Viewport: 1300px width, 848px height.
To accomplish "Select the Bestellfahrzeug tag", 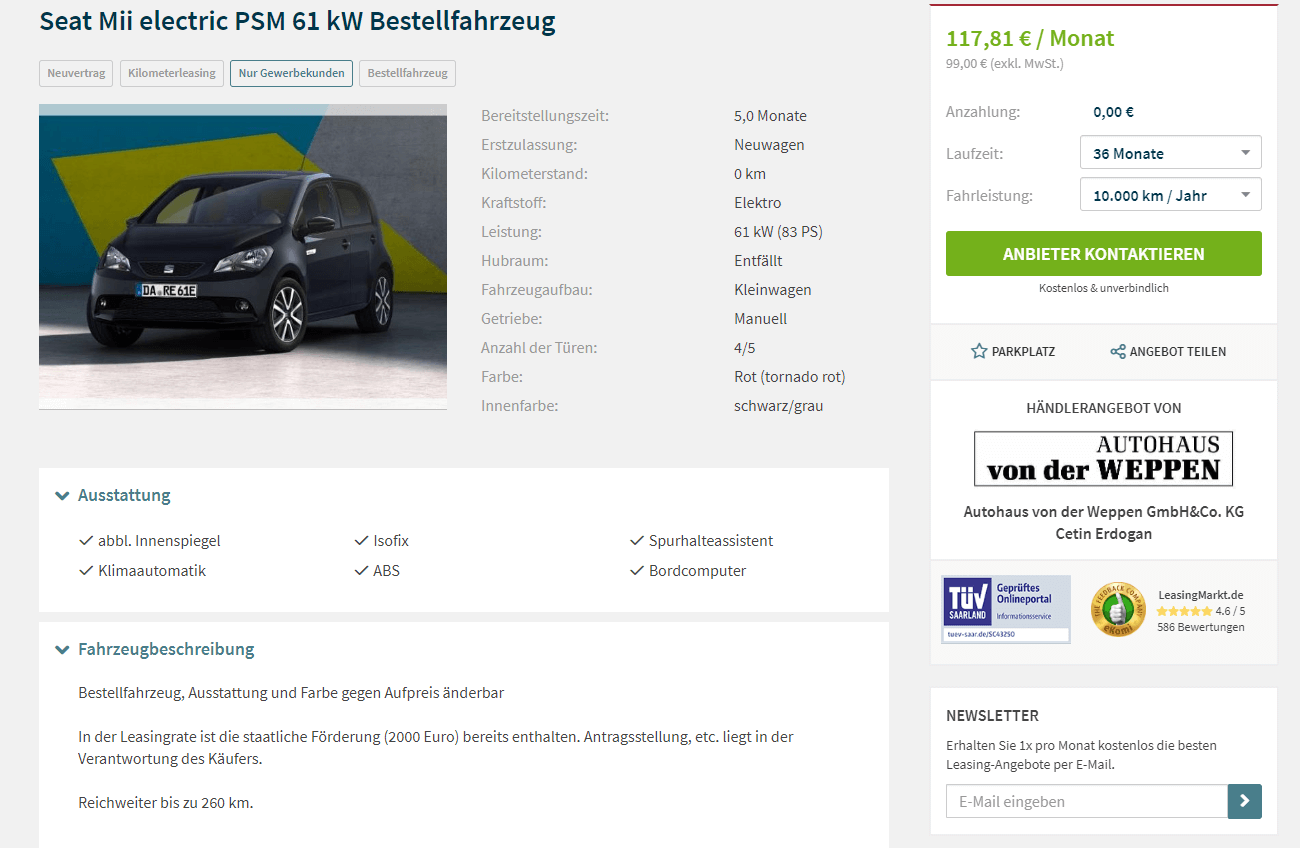I will click(x=407, y=73).
